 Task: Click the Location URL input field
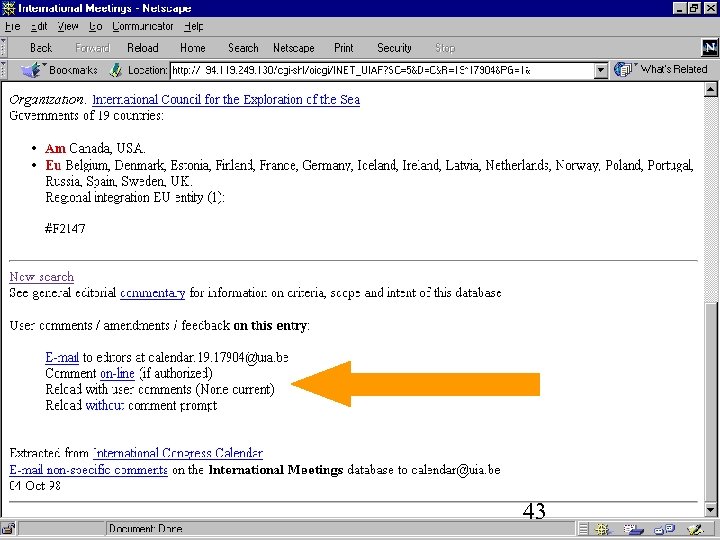pos(382,71)
